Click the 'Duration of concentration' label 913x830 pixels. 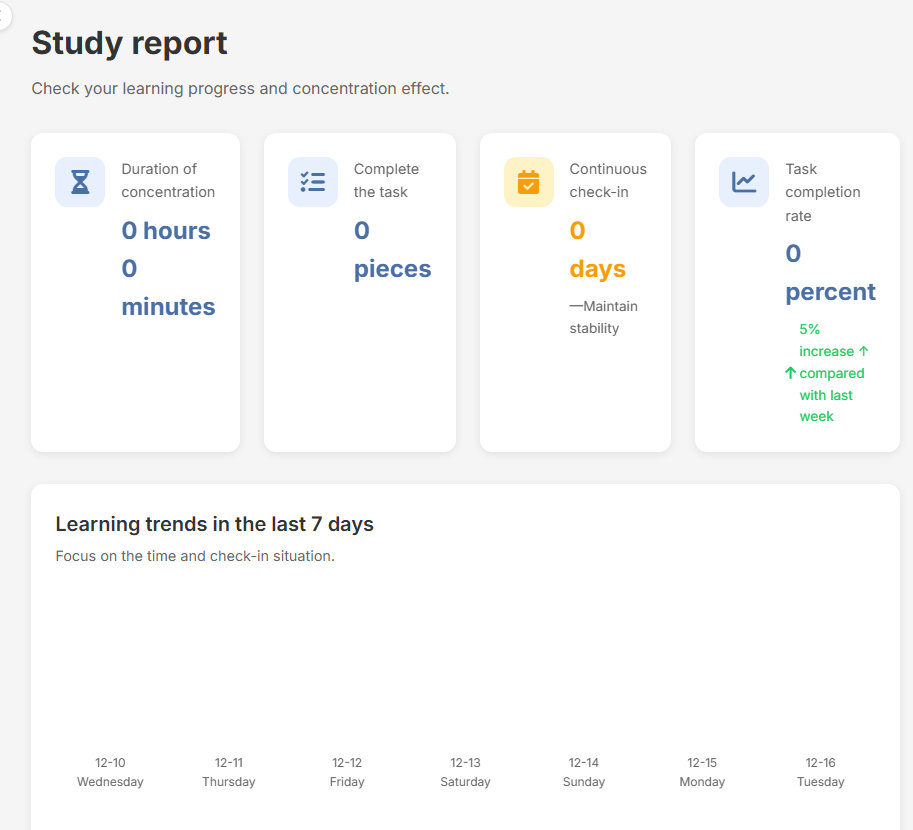168,181
